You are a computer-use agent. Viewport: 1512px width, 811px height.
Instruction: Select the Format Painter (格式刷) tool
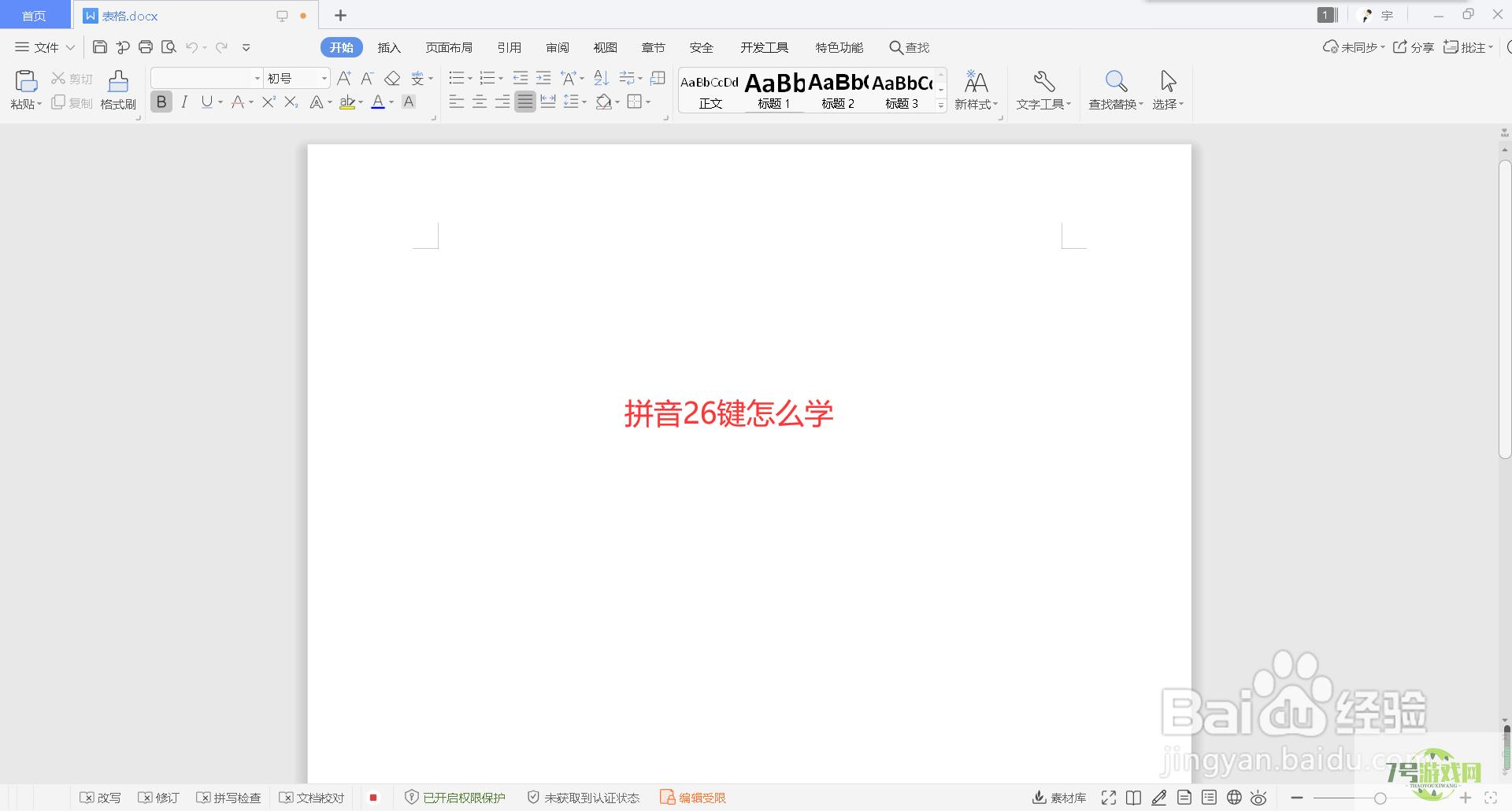[118, 90]
